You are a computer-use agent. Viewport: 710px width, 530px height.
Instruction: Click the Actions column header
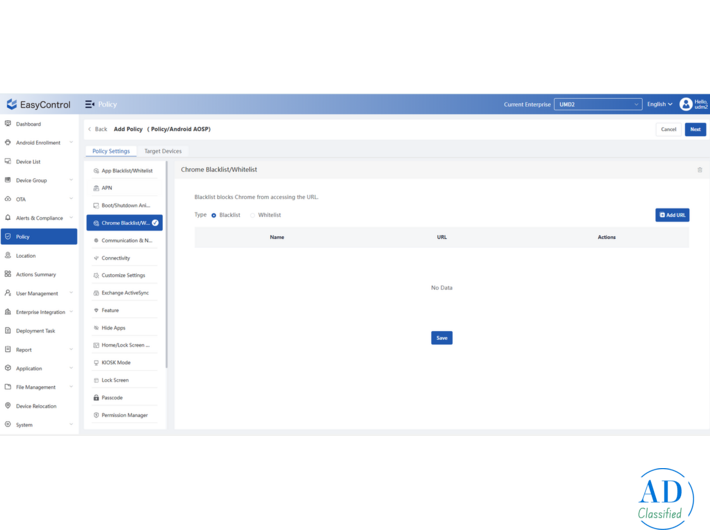tap(607, 237)
